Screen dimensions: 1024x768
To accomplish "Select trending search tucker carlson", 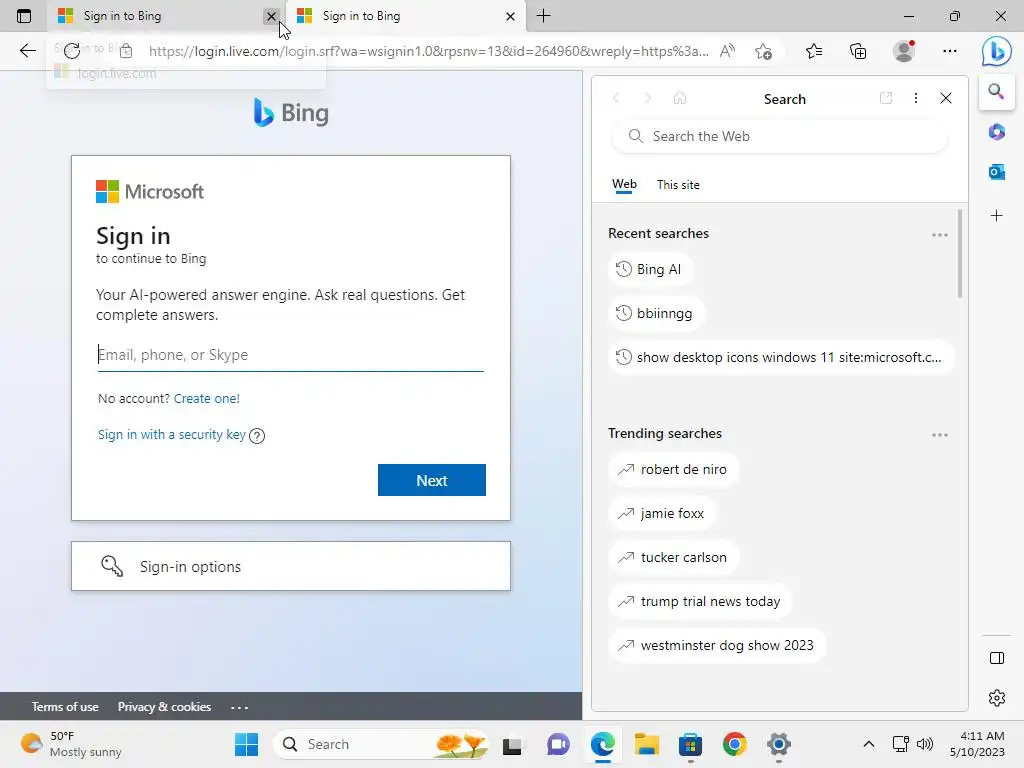I will tap(673, 557).
